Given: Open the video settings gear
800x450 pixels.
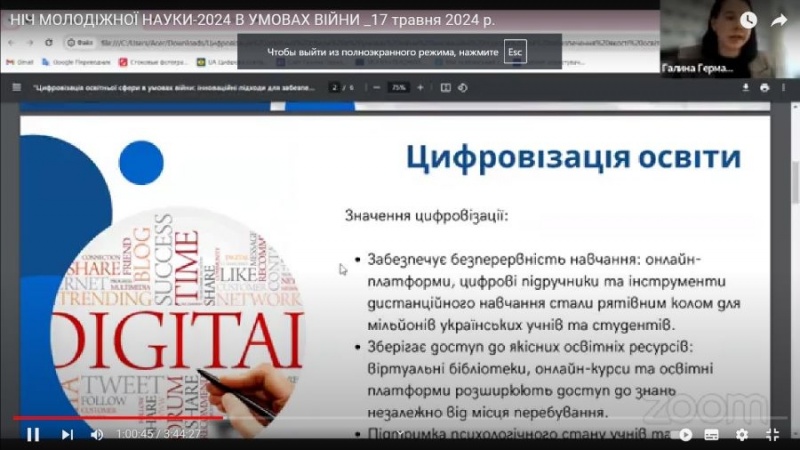Looking at the screenshot, I should pyautogui.click(x=742, y=435).
